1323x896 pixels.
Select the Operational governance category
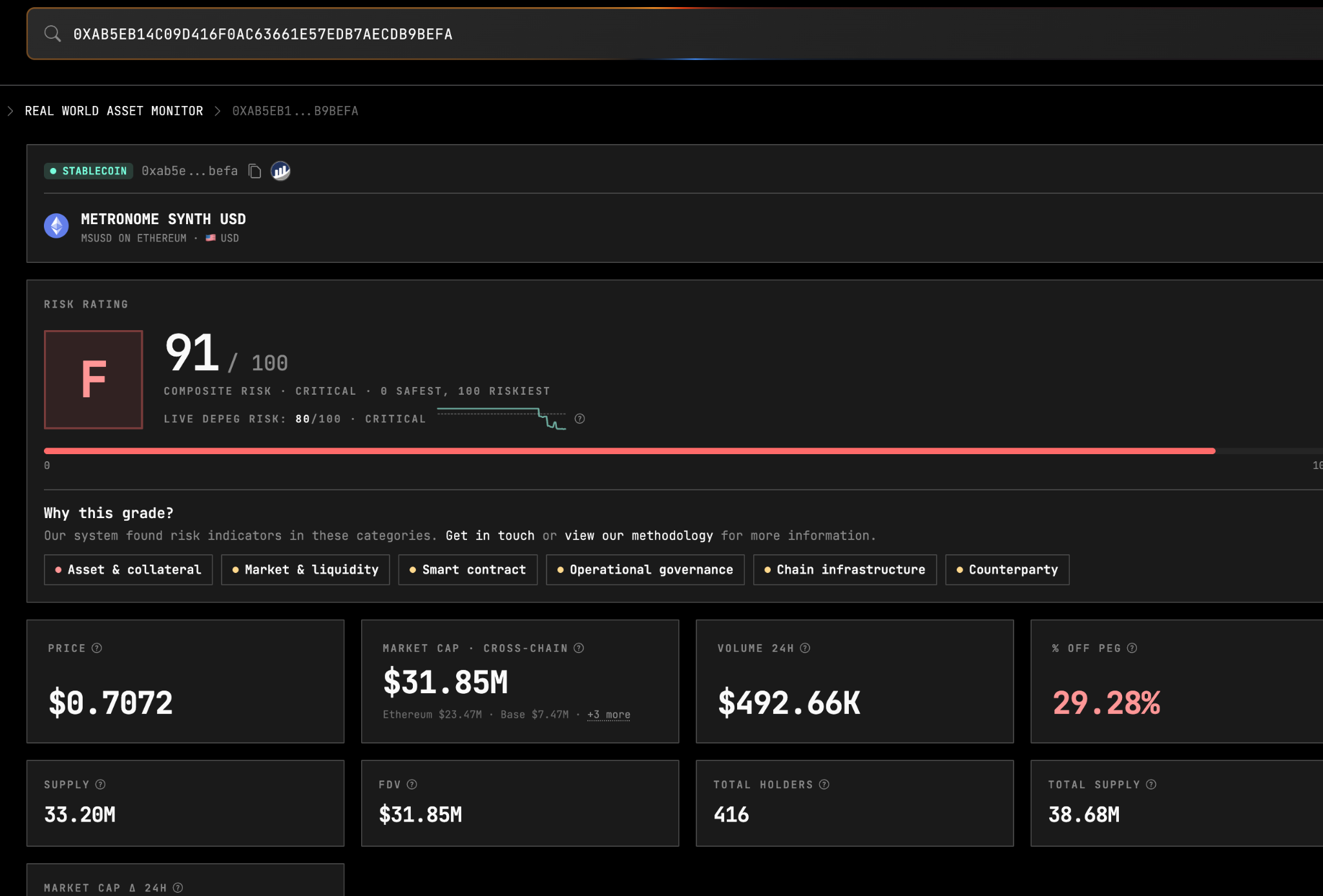tap(645, 570)
